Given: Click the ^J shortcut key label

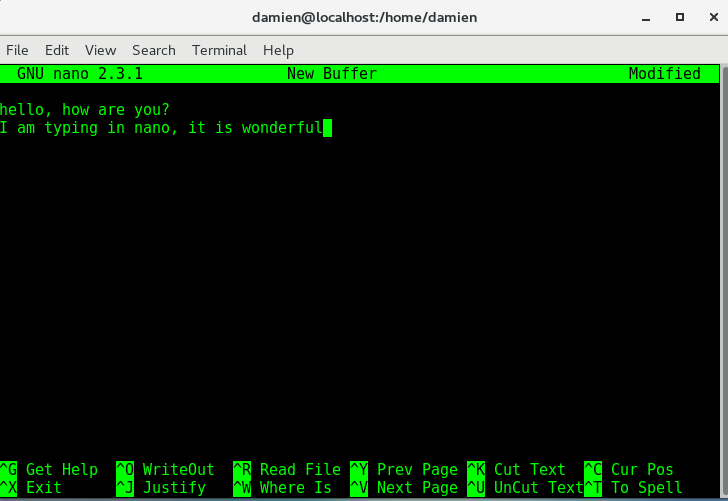Looking at the screenshot, I should click(125, 488).
